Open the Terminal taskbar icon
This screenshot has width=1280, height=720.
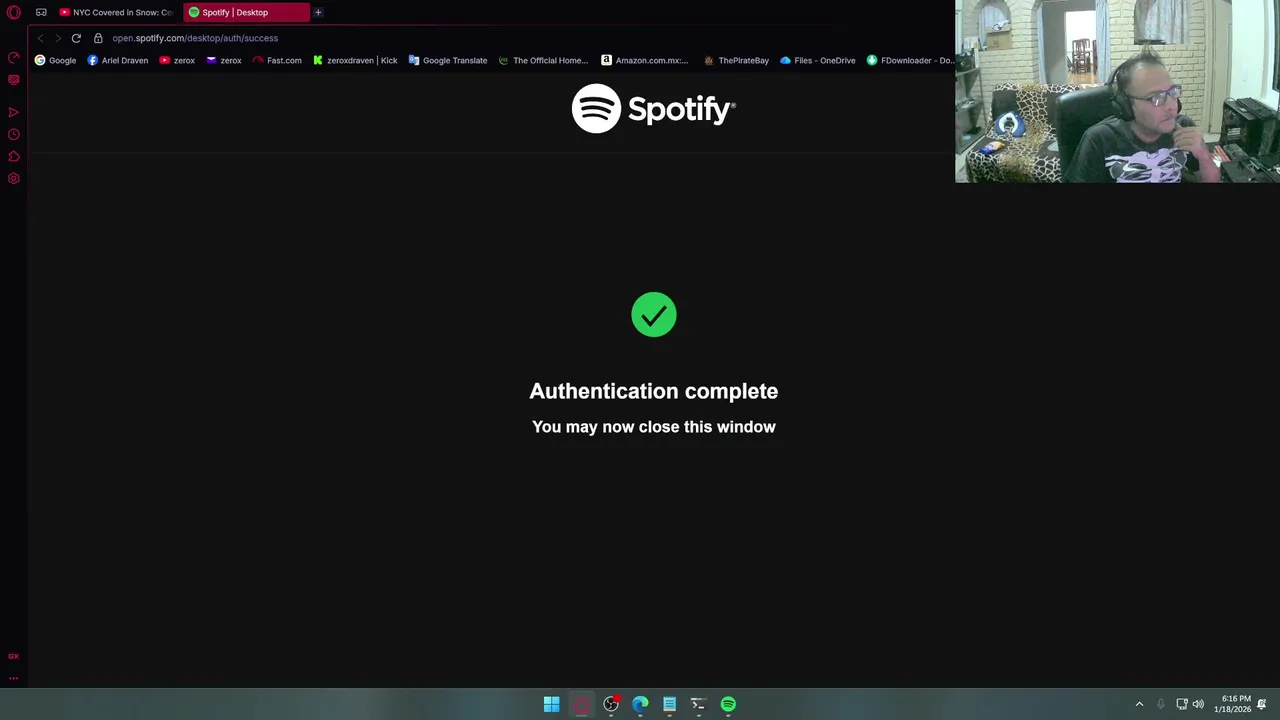tap(698, 704)
